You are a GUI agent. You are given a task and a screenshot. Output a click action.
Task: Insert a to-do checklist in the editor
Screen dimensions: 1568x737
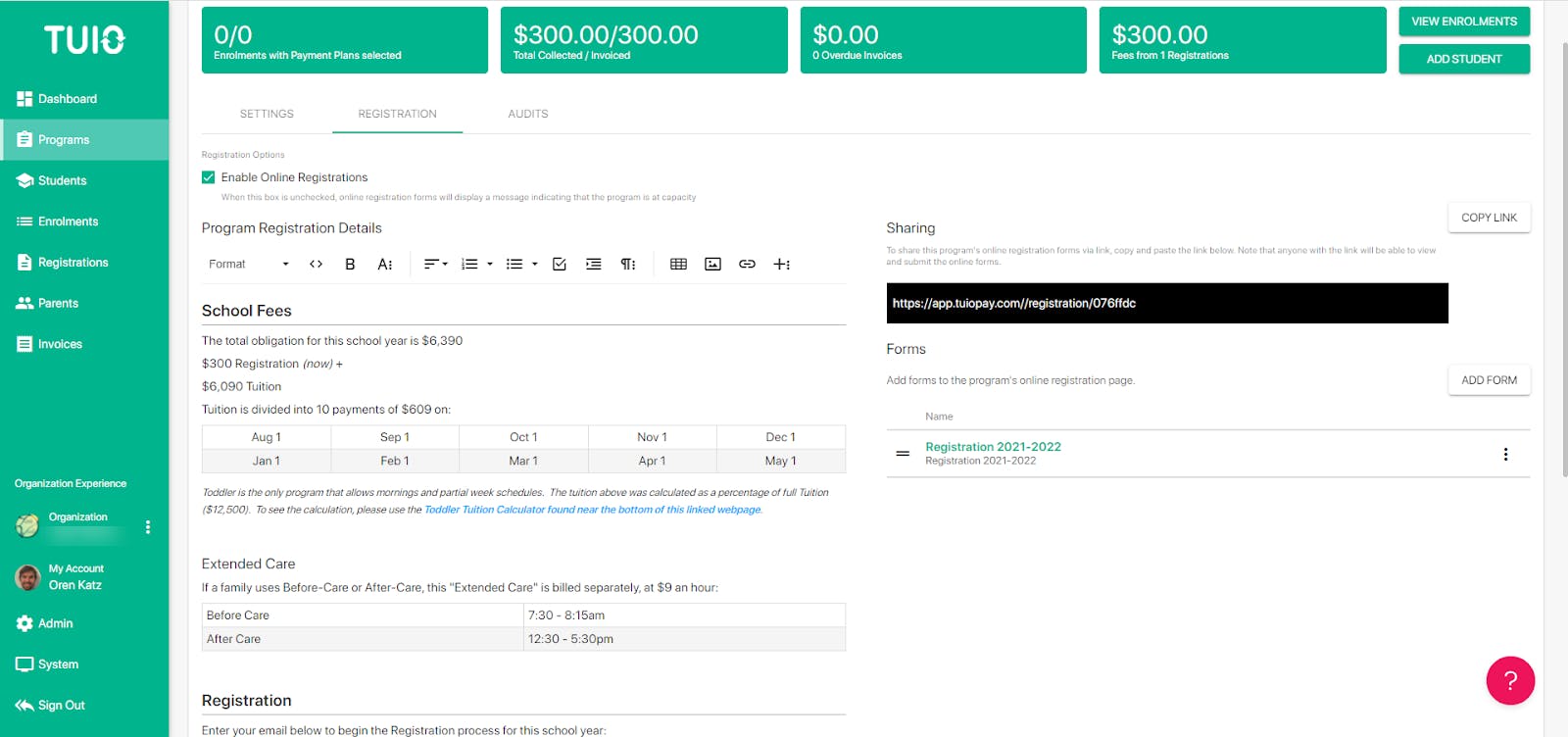(560, 264)
